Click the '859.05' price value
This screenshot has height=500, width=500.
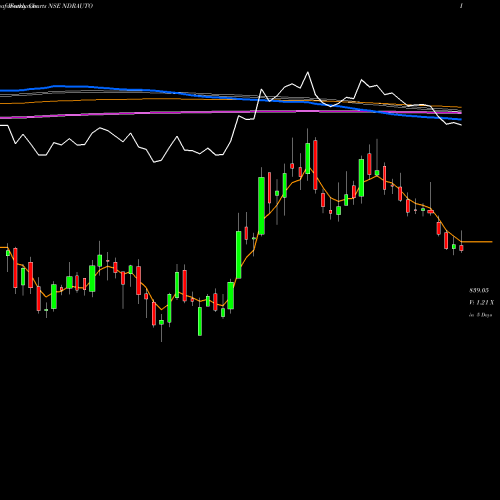(x=479, y=290)
